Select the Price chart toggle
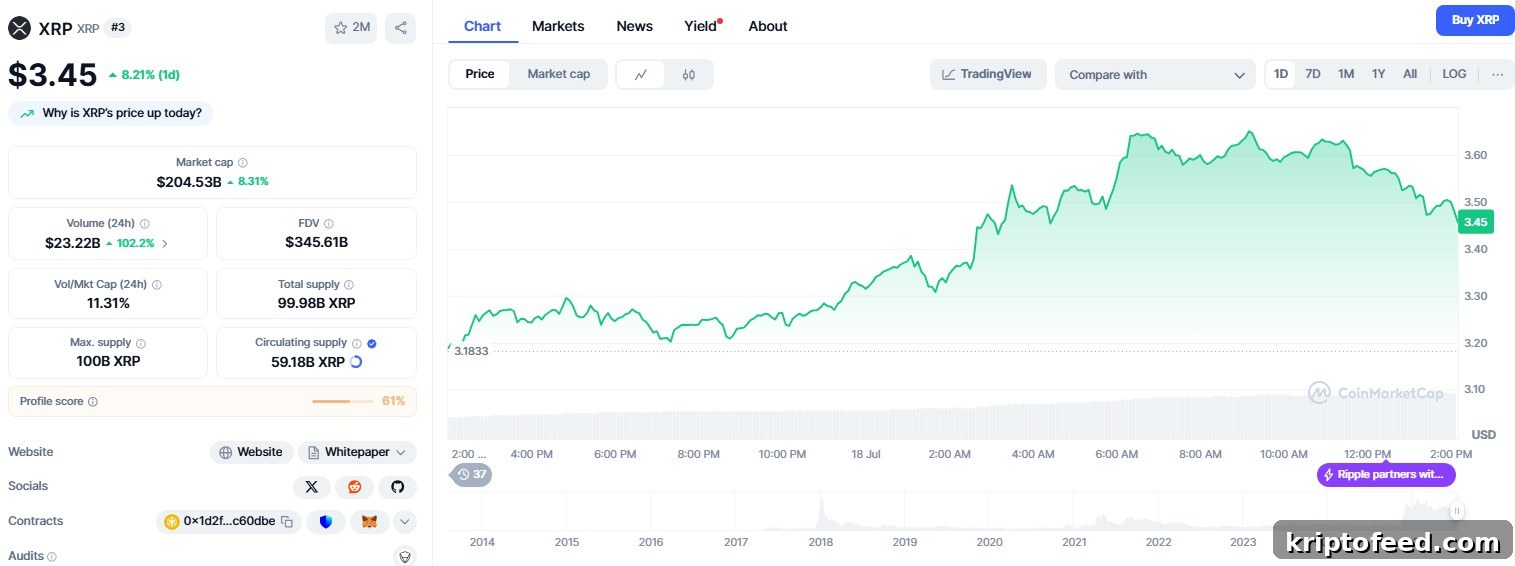1515x566 pixels. point(480,74)
